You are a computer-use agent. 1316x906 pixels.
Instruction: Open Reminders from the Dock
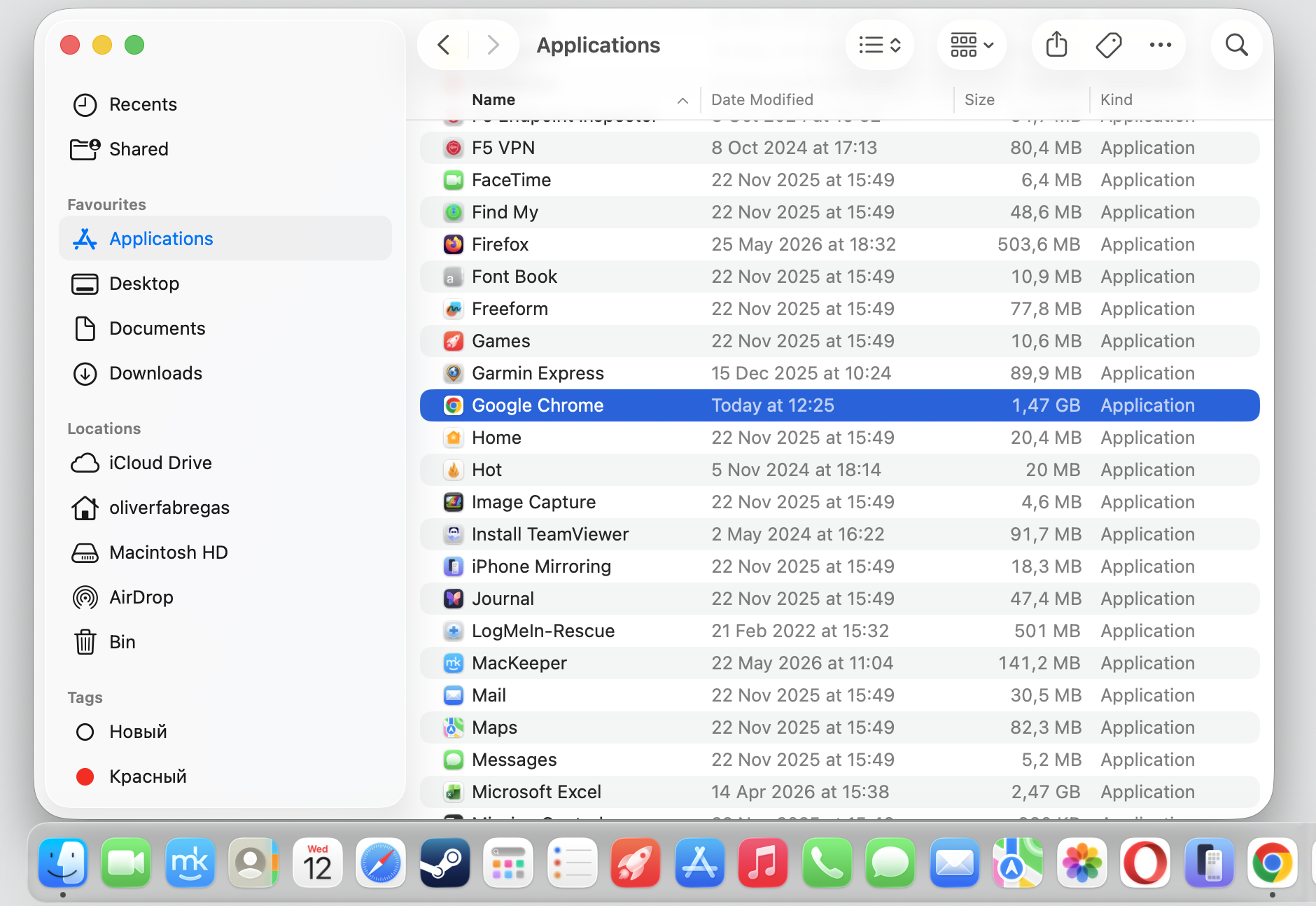pyautogui.click(x=572, y=863)
